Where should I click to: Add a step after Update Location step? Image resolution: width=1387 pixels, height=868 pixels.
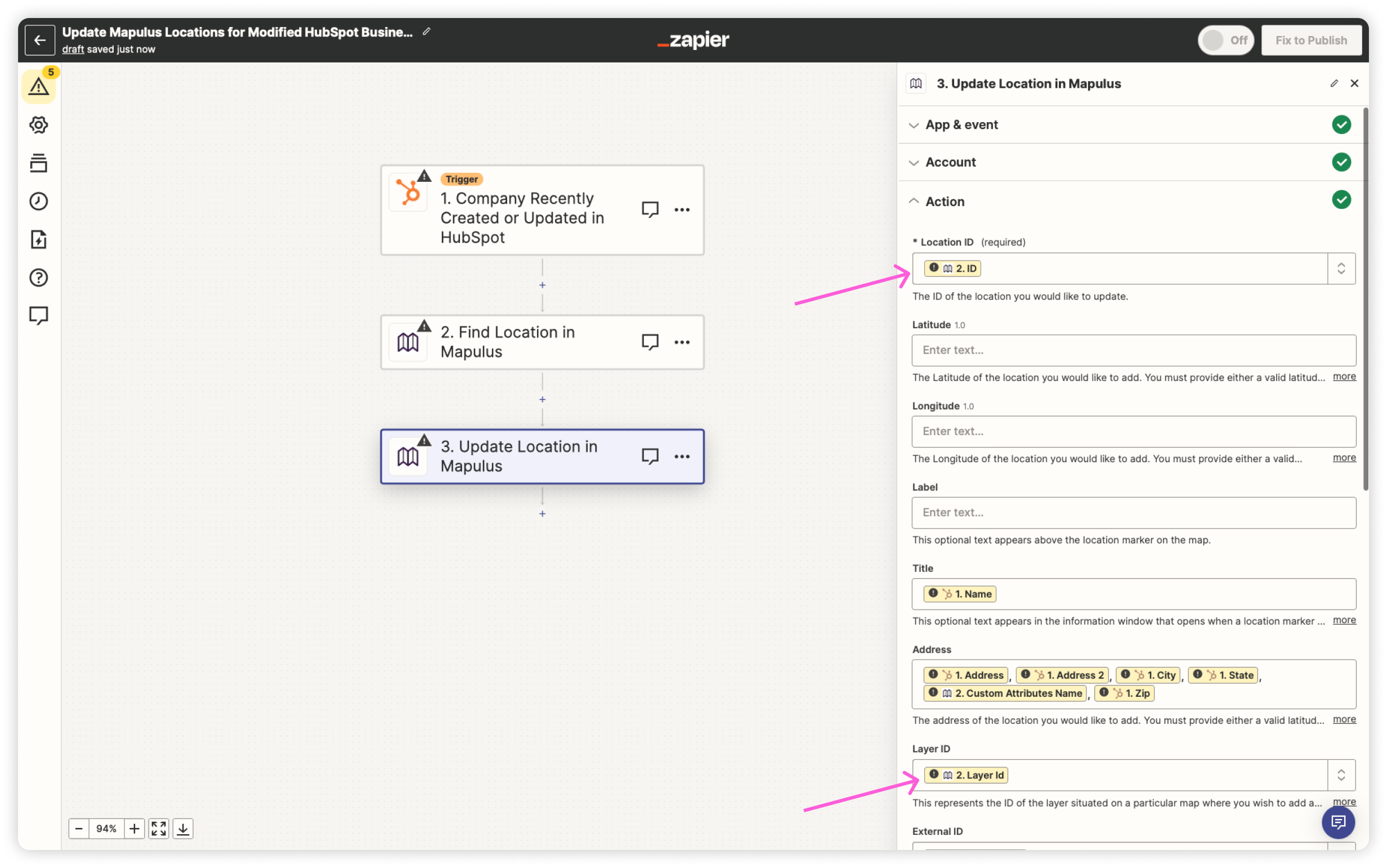(x=542, y=514)
